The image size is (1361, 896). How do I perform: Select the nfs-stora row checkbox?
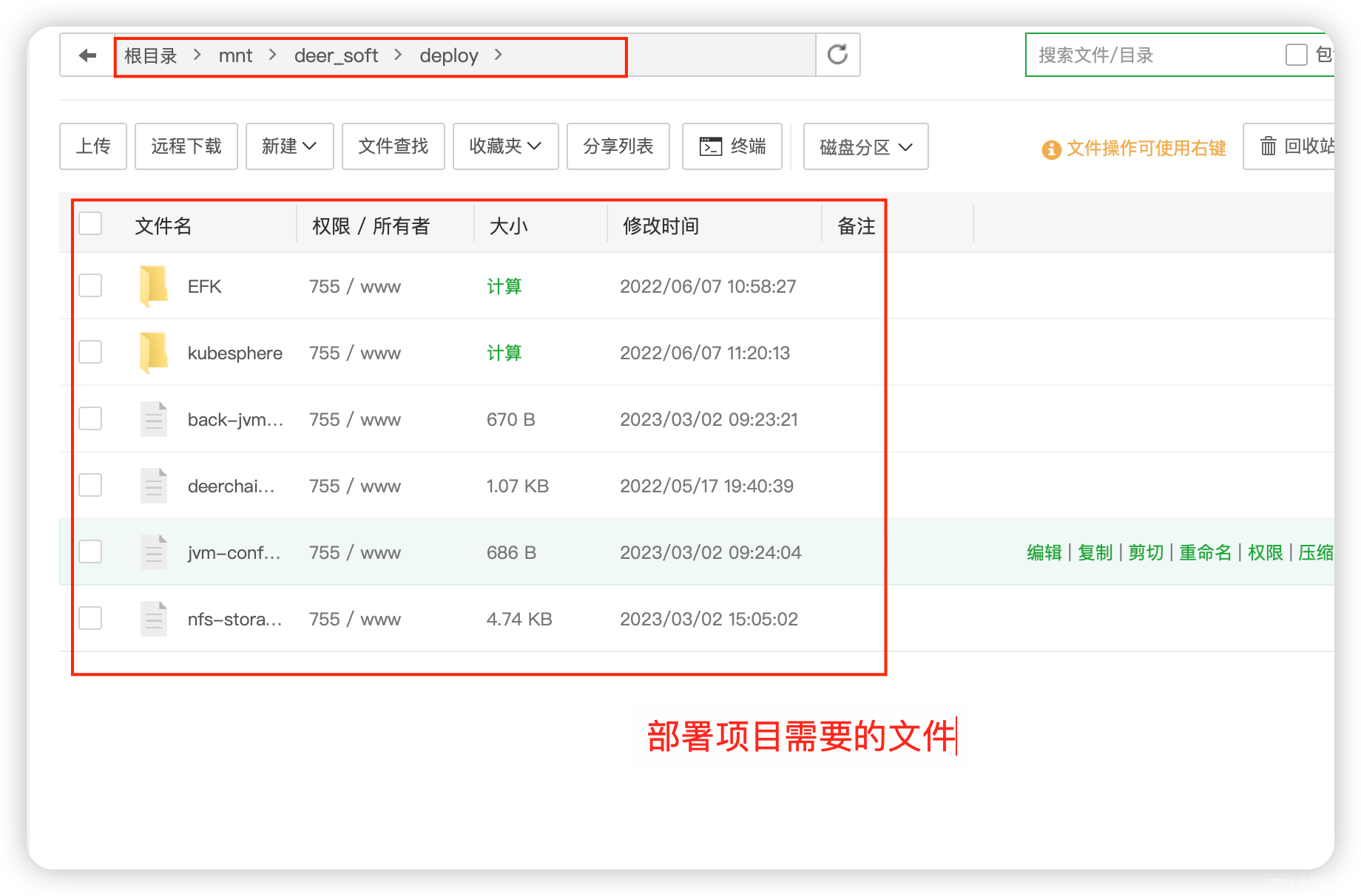pos(90,618)
